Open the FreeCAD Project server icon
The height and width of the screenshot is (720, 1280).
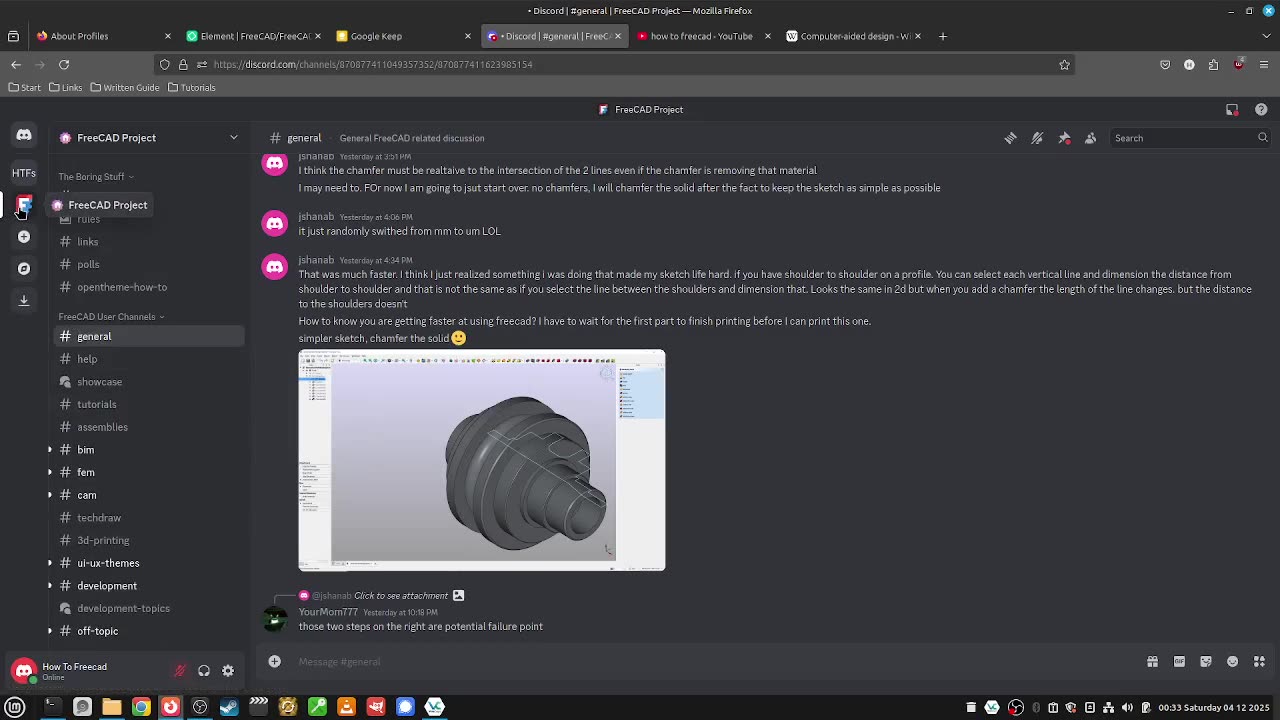coord(24,205)
